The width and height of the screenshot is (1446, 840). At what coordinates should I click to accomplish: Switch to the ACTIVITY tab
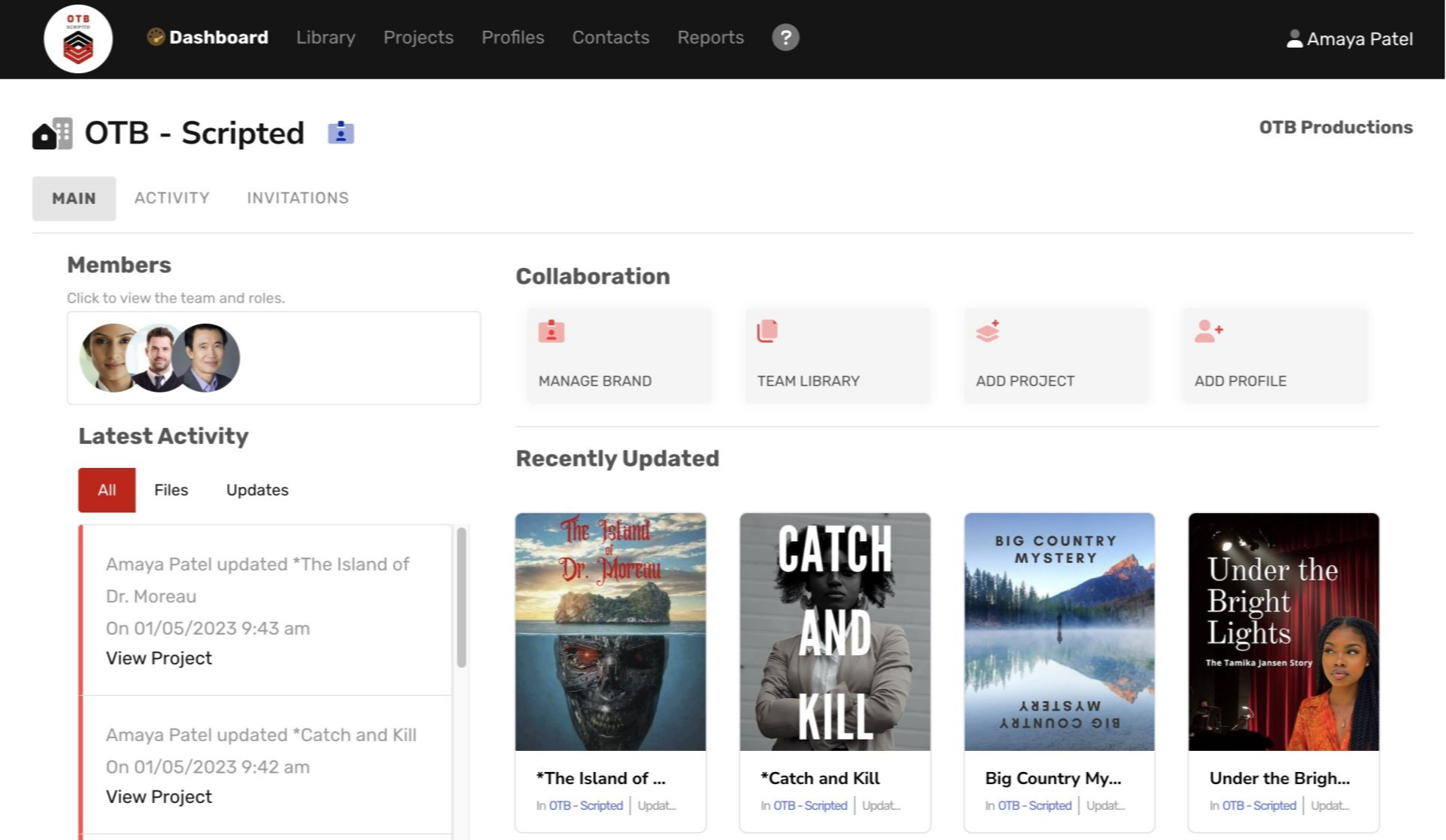(x=172, y=198)
